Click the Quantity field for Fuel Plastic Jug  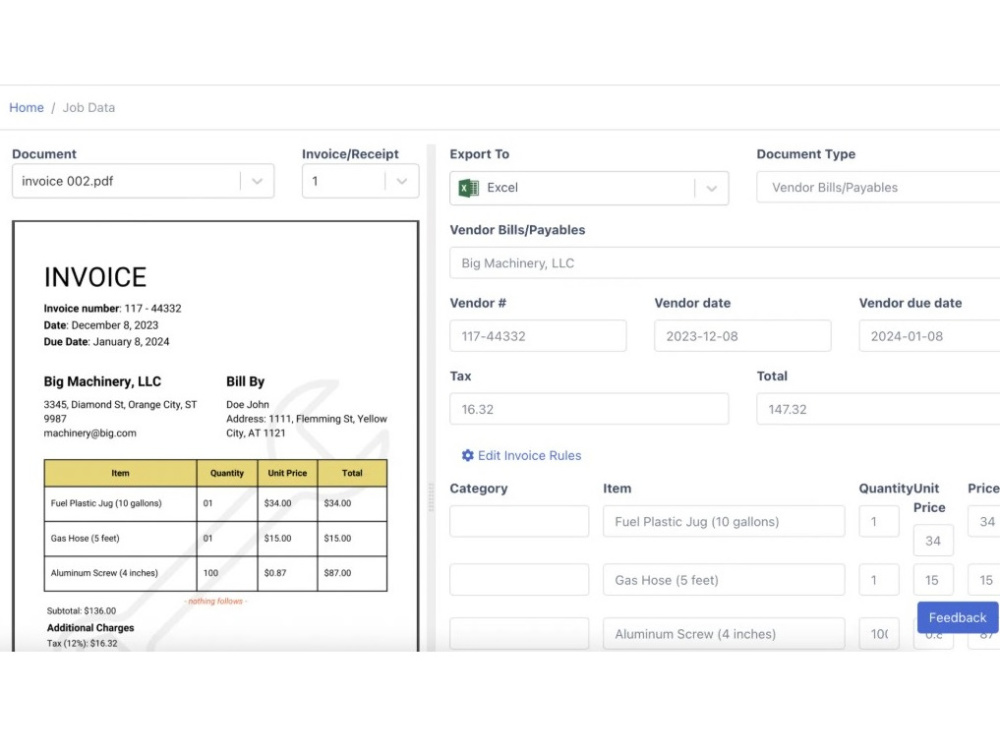[x=879, y=521]
